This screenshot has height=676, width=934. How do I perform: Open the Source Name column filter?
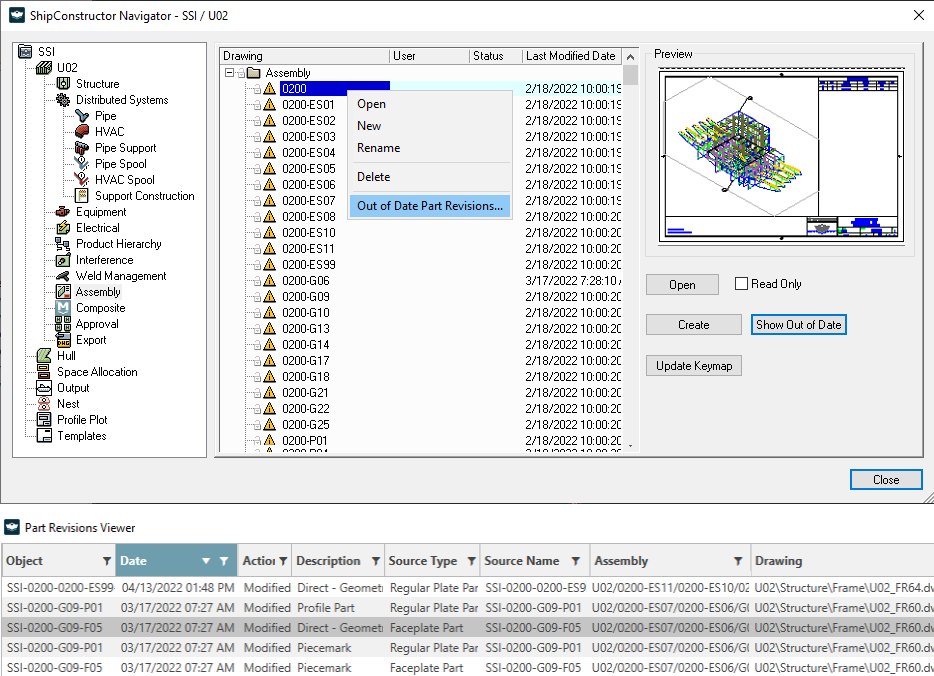click(x=575, y=561)
